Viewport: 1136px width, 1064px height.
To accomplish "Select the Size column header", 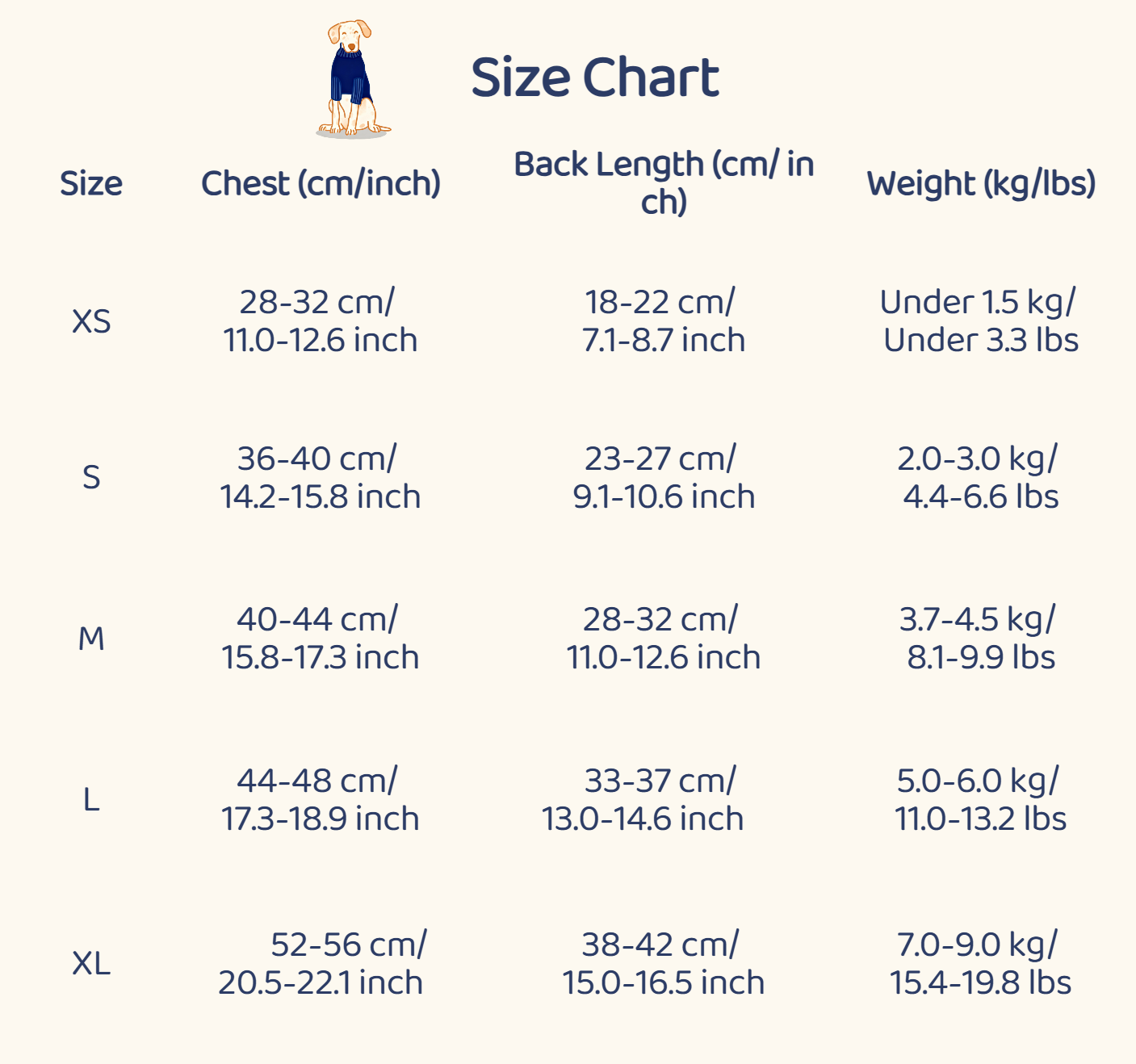I will point(91,183).
